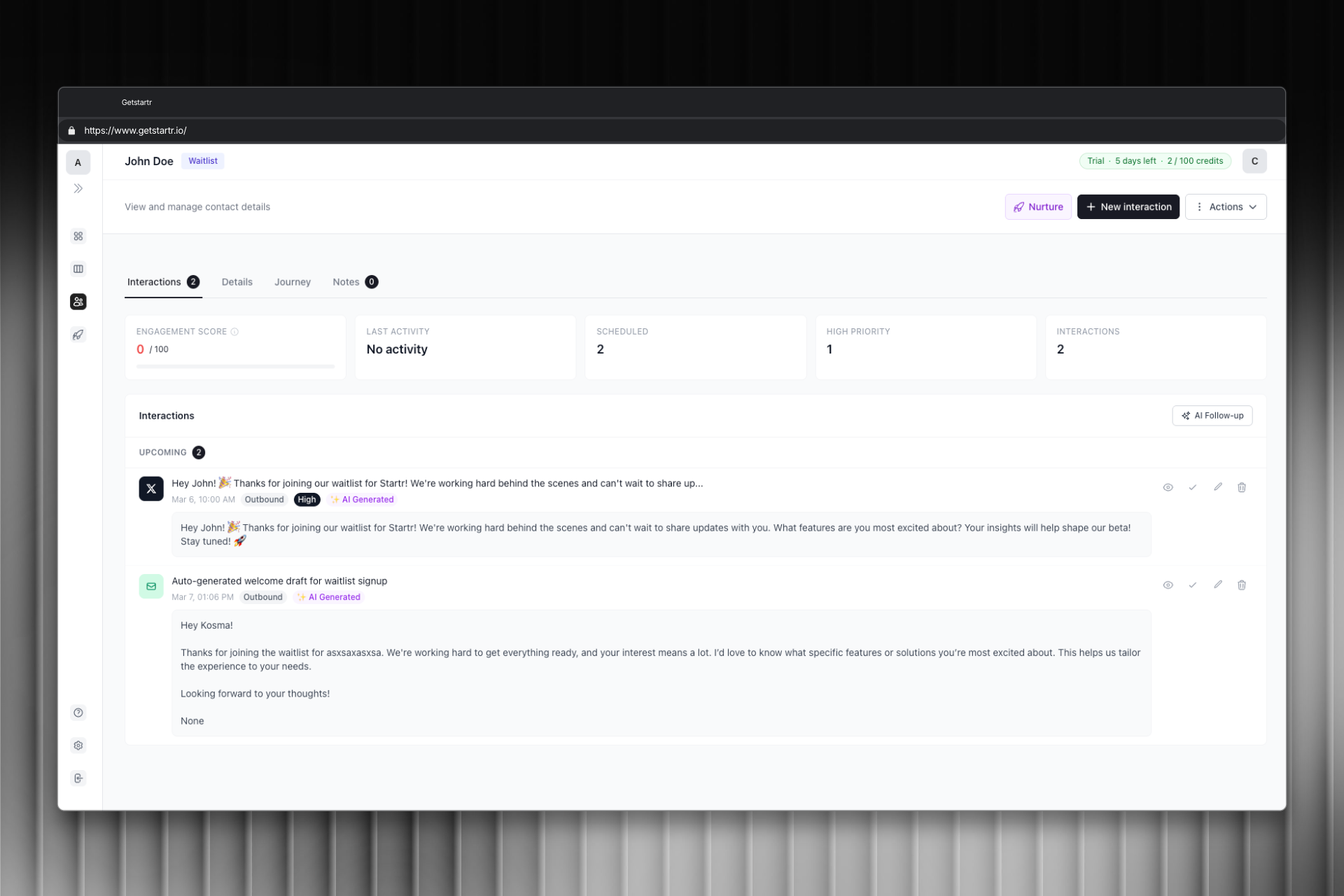Click the New interaction button
Screen dimensions: 1344x896
click(1128, 206)
